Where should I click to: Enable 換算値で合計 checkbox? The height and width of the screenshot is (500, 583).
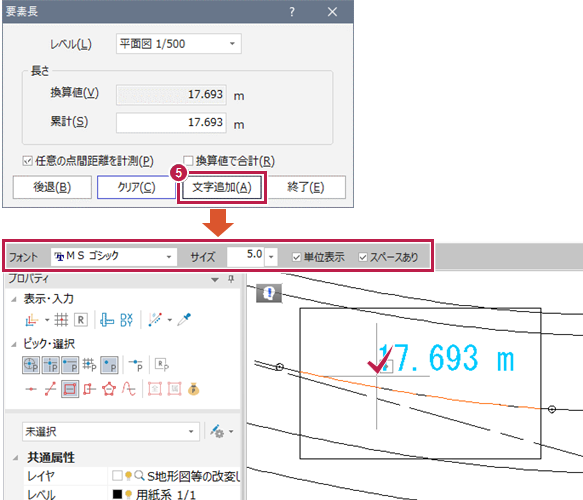[188, 161]
